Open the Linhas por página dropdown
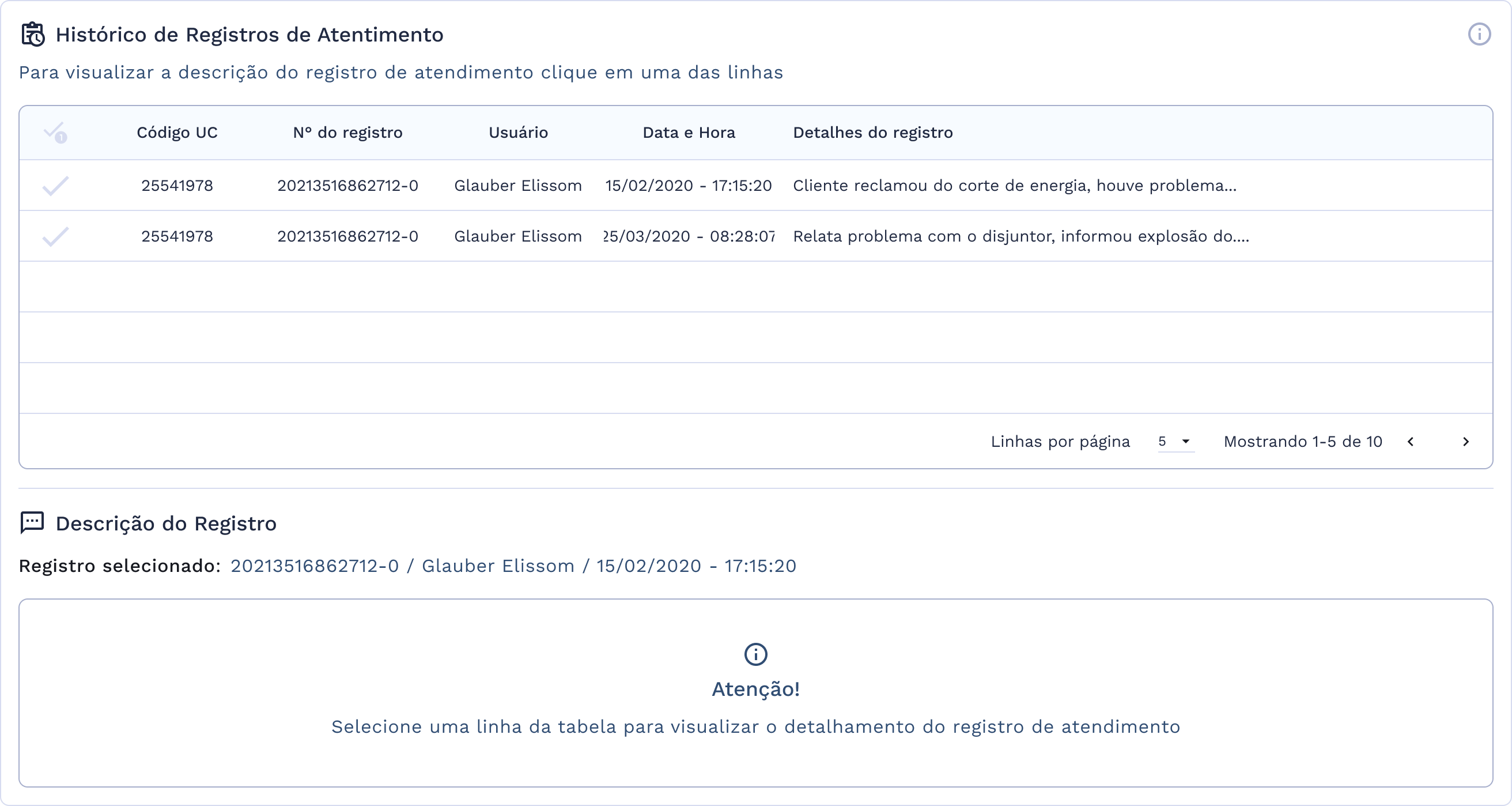 1174,441
